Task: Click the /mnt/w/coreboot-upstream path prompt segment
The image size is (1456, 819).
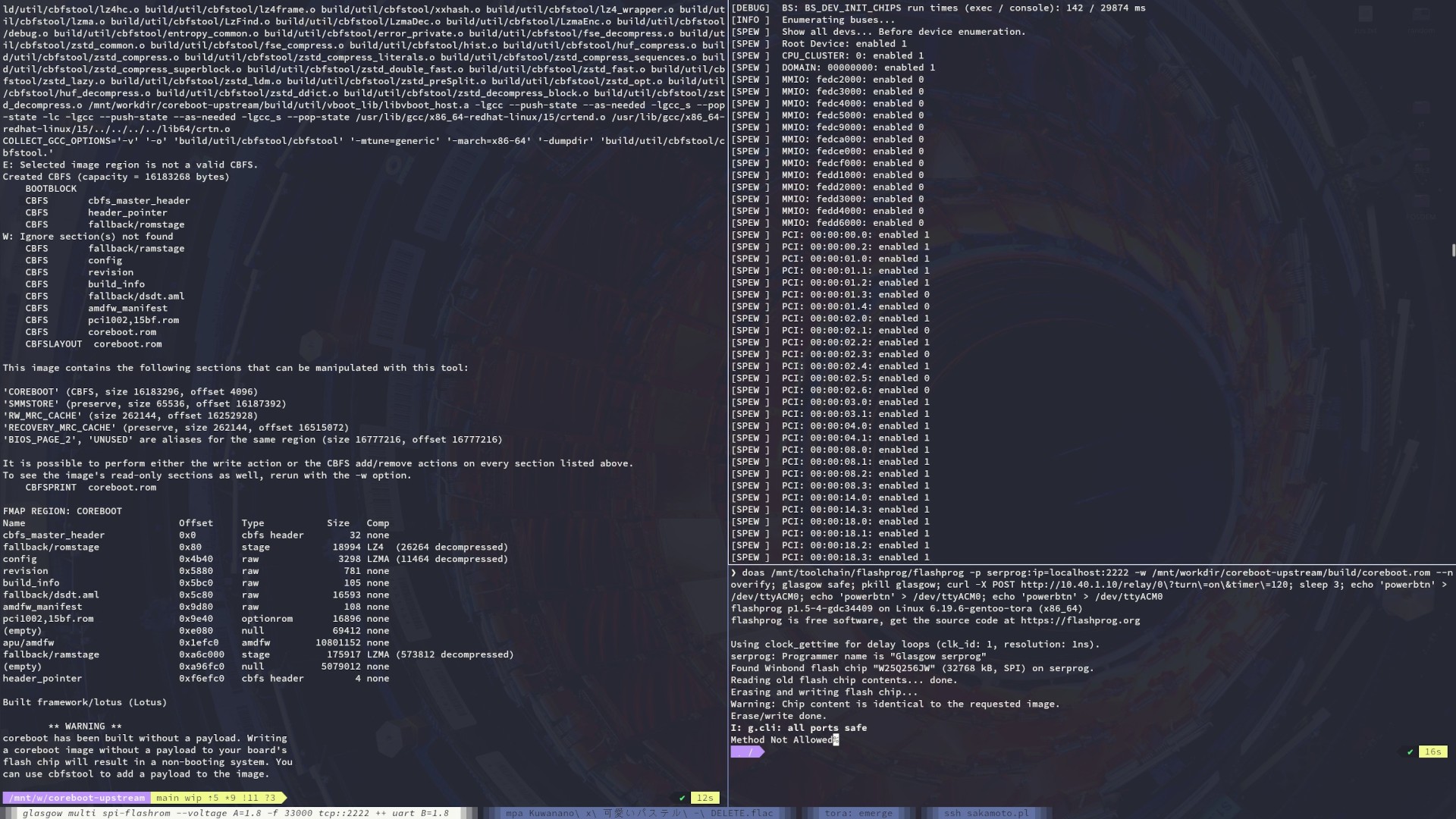Action: pyautogui.click(x=77, y=798)
